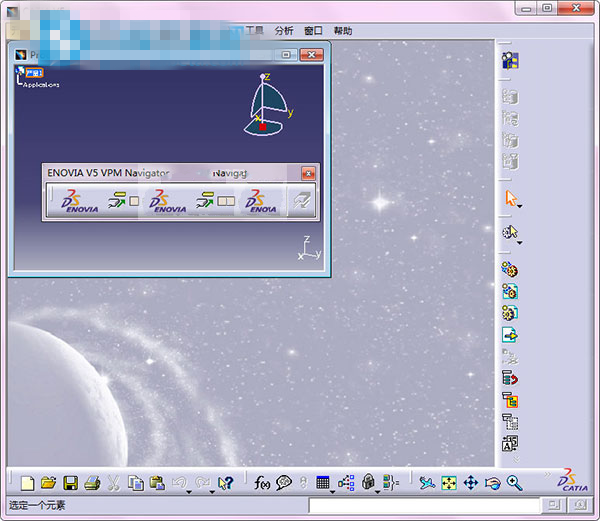Click the Paste clipboard icon
600x521 pixels.
click(x=157, y=483)
